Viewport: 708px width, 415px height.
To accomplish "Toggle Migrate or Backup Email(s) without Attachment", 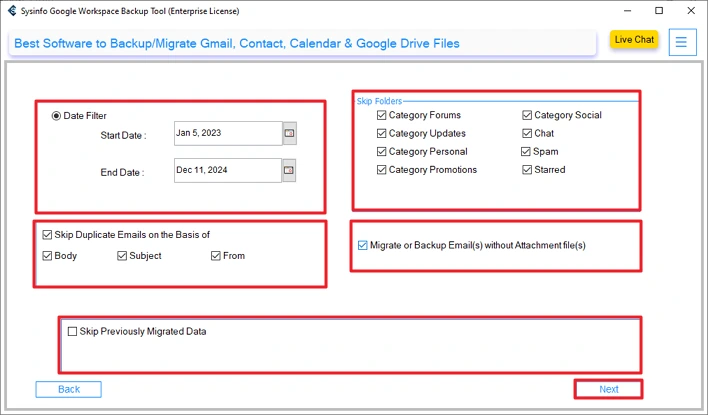I will (x=363, y=245).
